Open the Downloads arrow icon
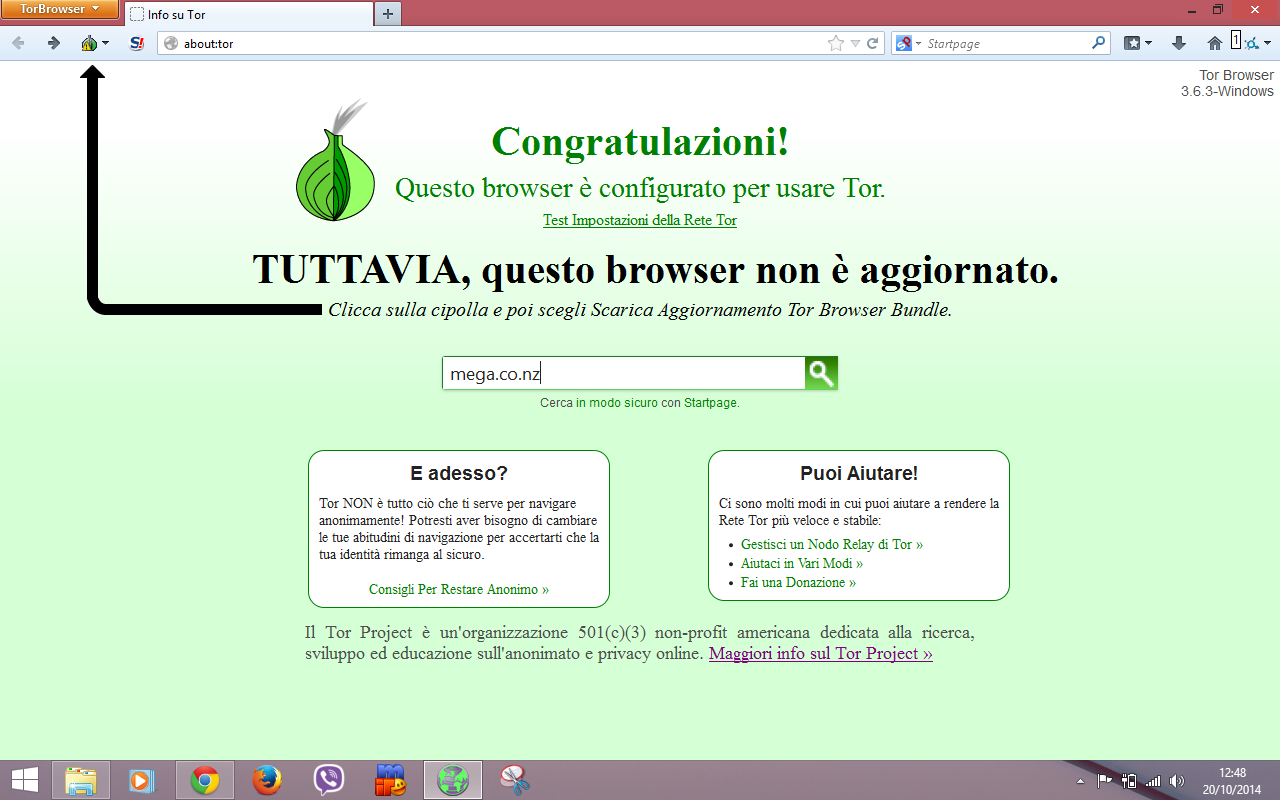 pos(1179,43)
